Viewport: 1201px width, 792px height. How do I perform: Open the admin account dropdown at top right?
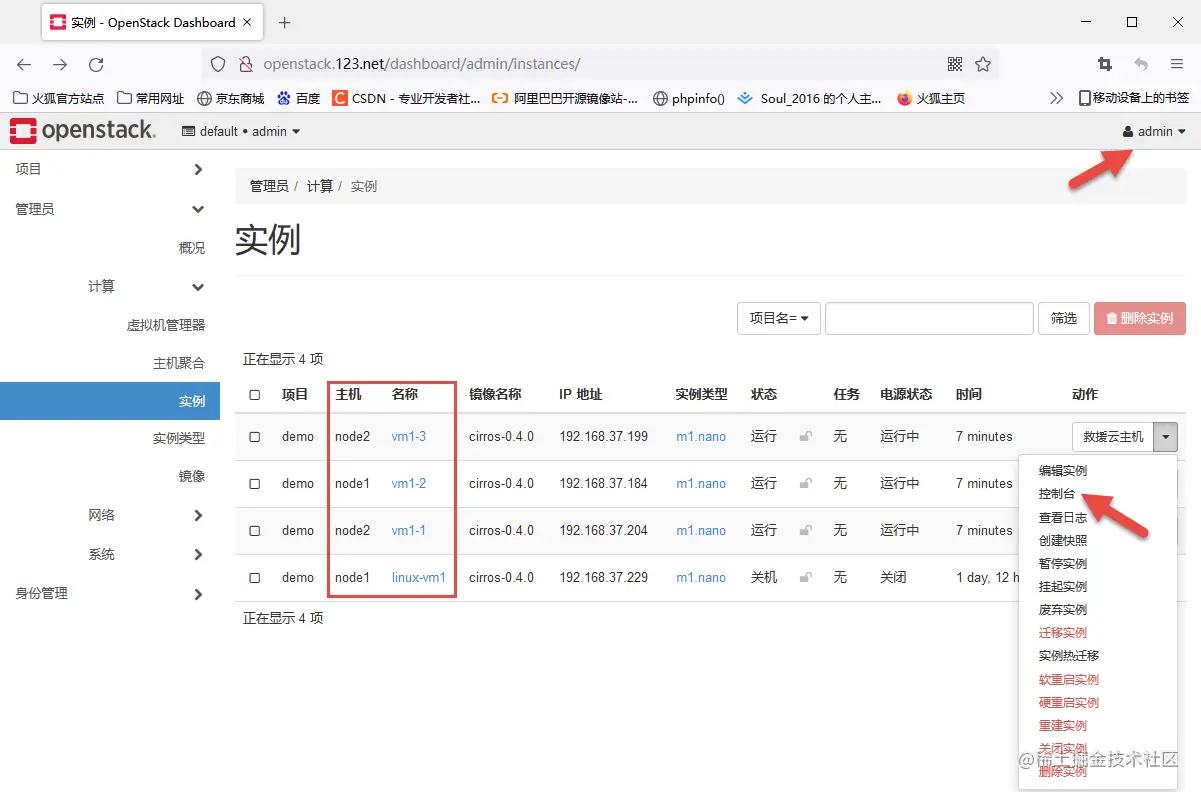tap(1155, 131)
